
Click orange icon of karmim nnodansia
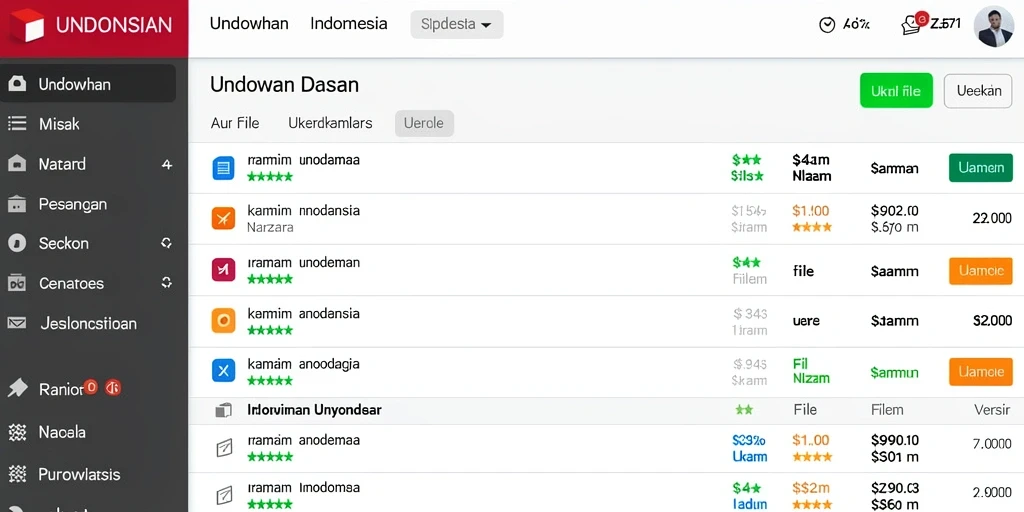(x=223, y=218)
